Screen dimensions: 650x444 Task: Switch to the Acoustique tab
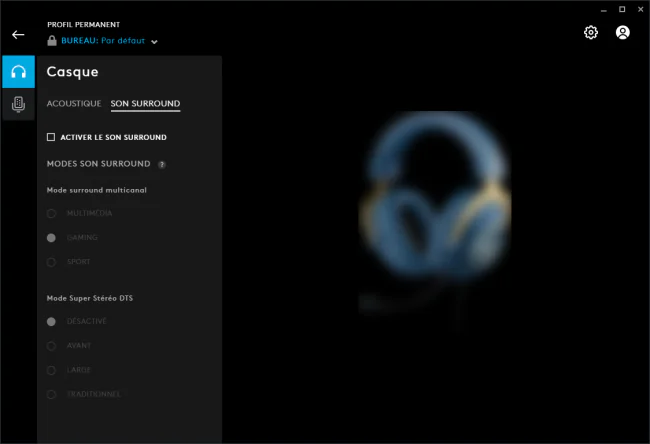[x=74, y=104]
